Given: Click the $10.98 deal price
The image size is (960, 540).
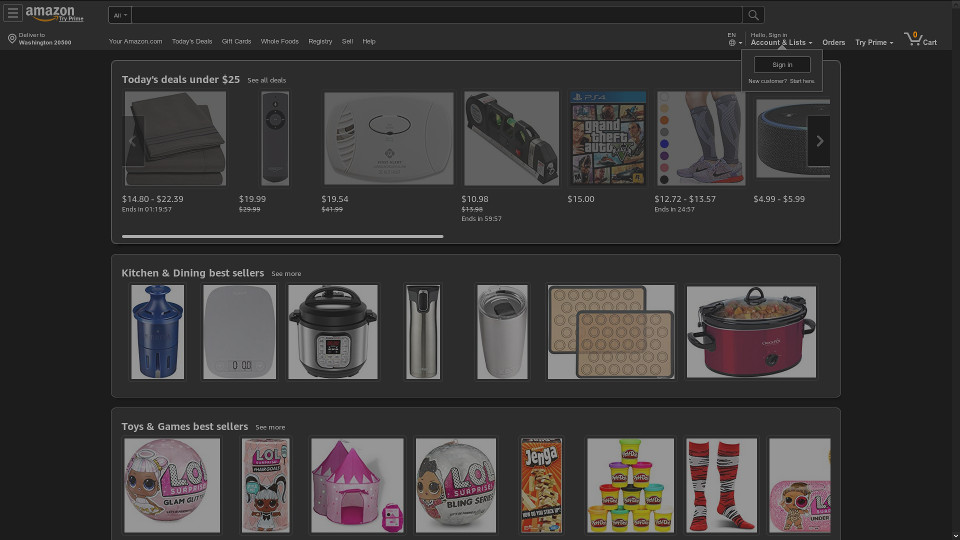Looking at the screenshot, I should (x=475, y=199).
